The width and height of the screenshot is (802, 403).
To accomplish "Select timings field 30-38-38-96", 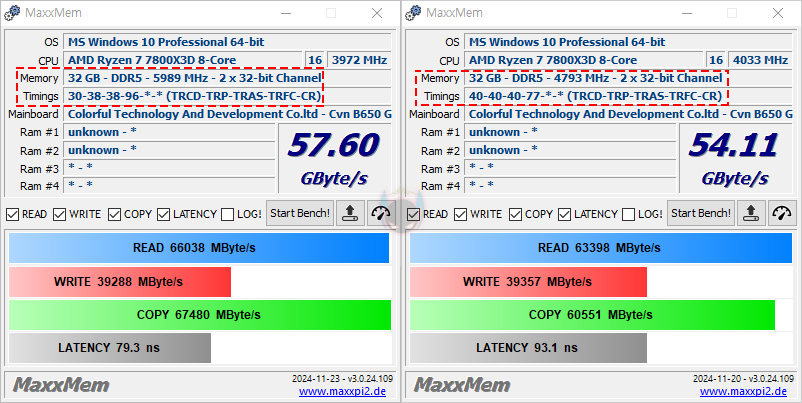I will tap(227, 96).
